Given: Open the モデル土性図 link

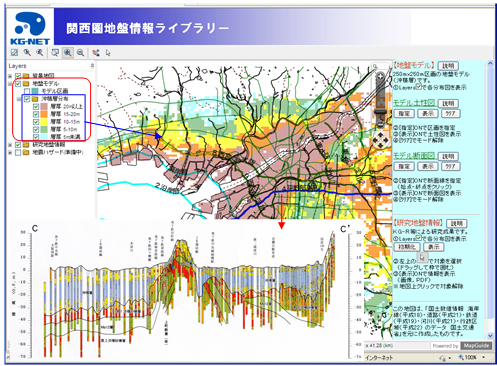Looking at the screenshot, I should (x=414, y=103).
